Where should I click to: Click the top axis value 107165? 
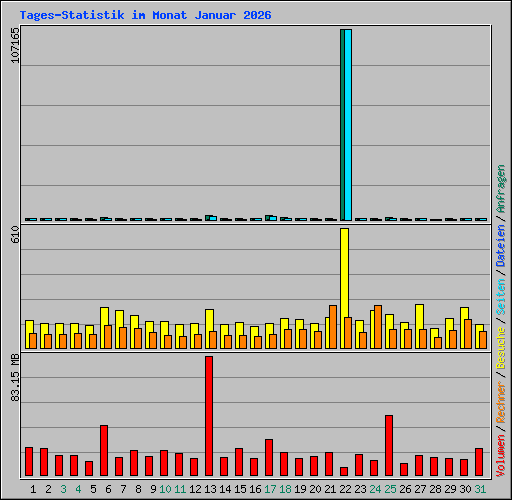15,46
